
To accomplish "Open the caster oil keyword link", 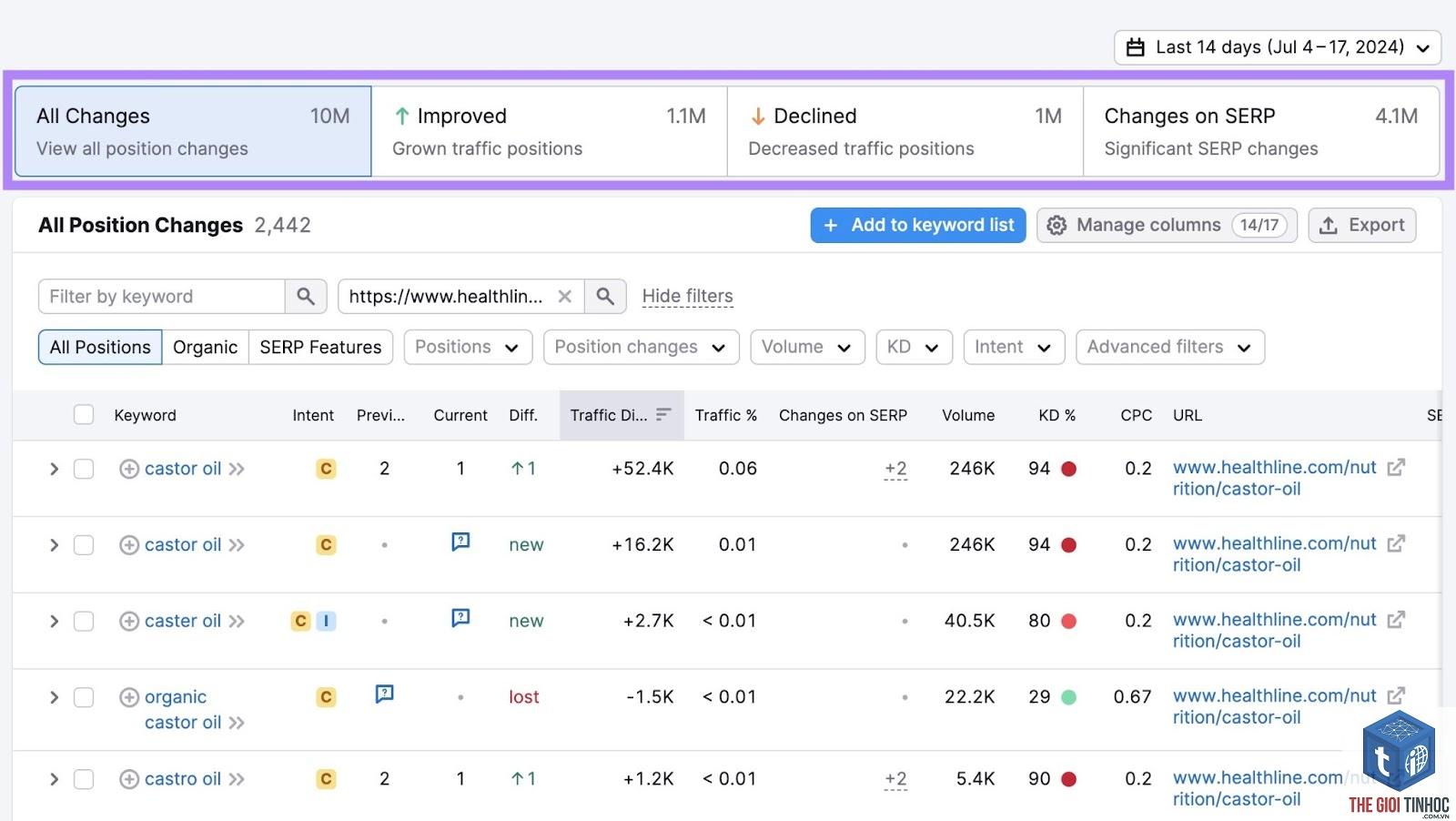I will (182, 621).
